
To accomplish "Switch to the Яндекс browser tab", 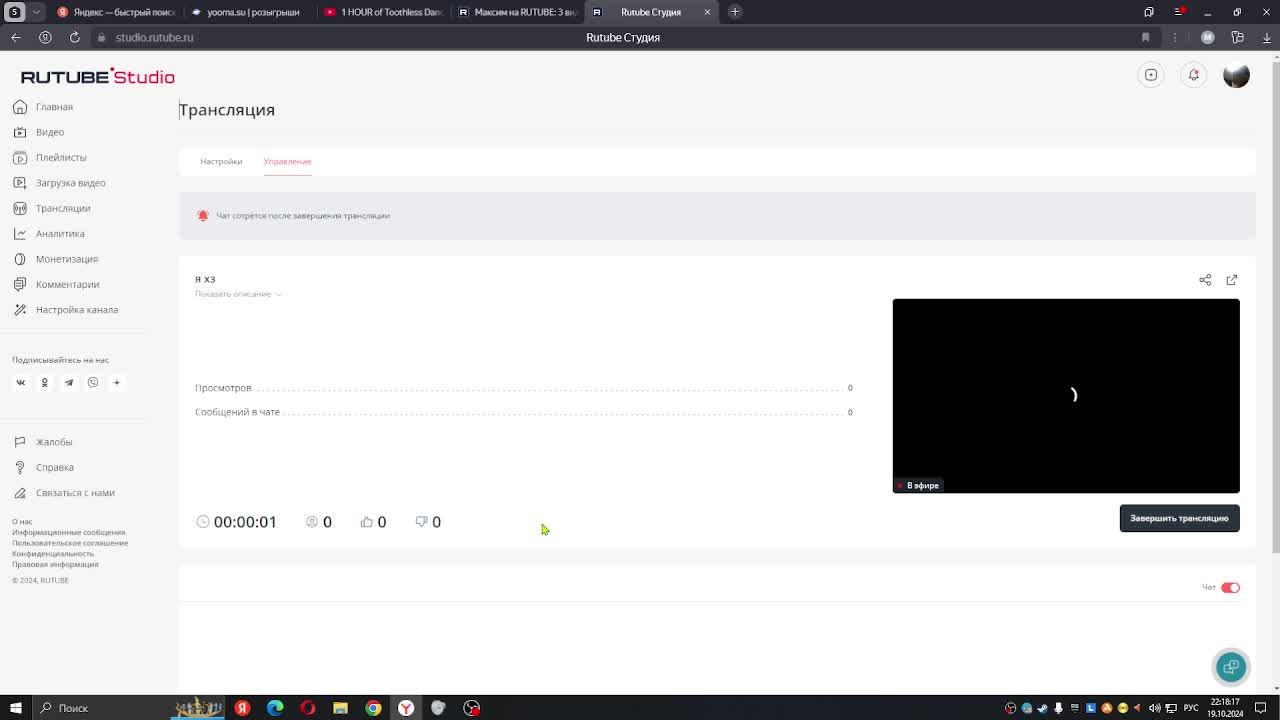I will click(x=116, y=12).
